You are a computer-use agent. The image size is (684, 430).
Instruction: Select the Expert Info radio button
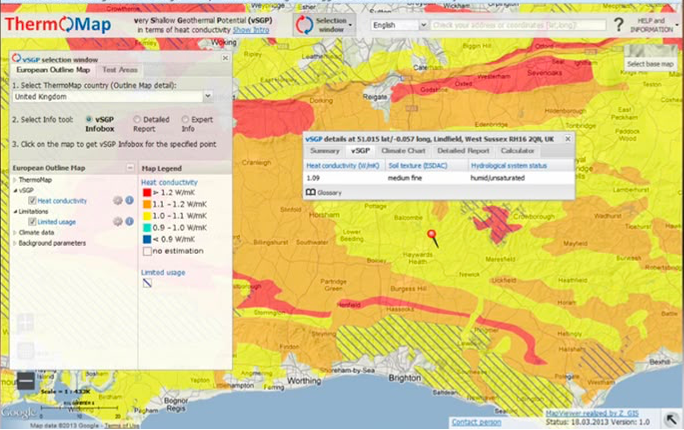coord(185,119)
